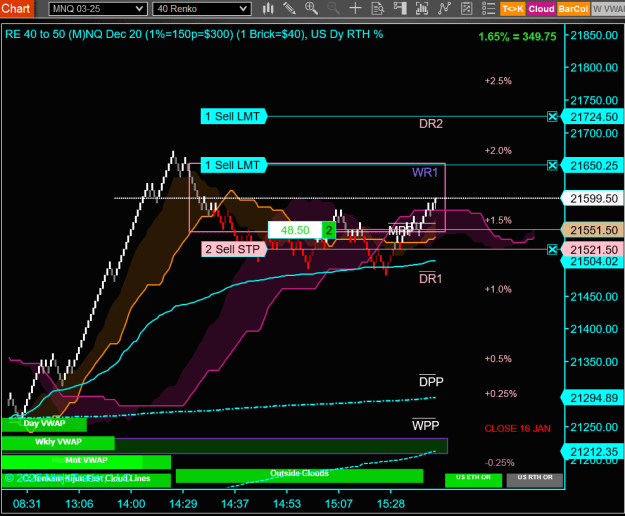
Task: Open the 40 Renko interval dropdown
Action: [x=202, y=9]
